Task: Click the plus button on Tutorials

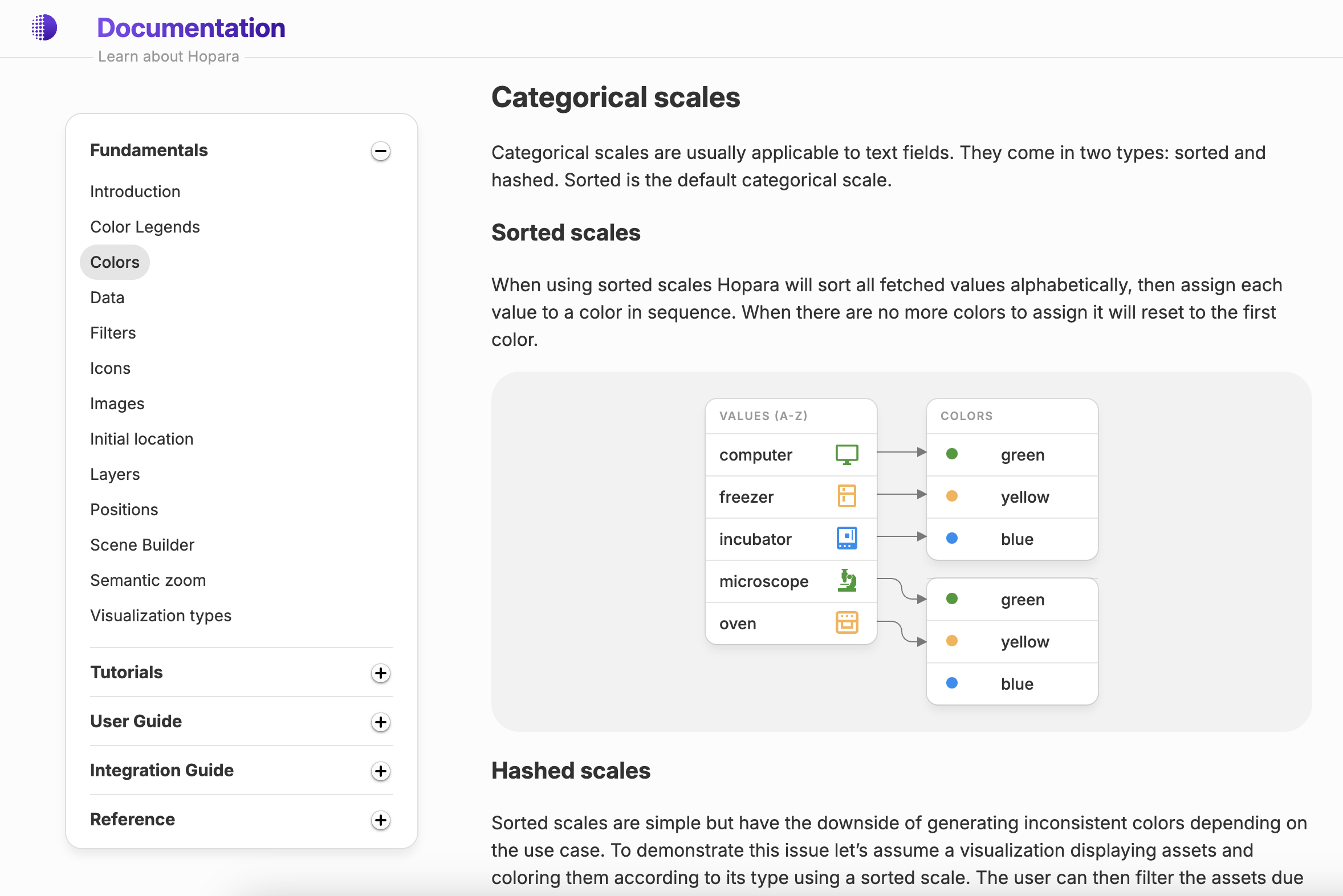Action: tap(380, 672)
